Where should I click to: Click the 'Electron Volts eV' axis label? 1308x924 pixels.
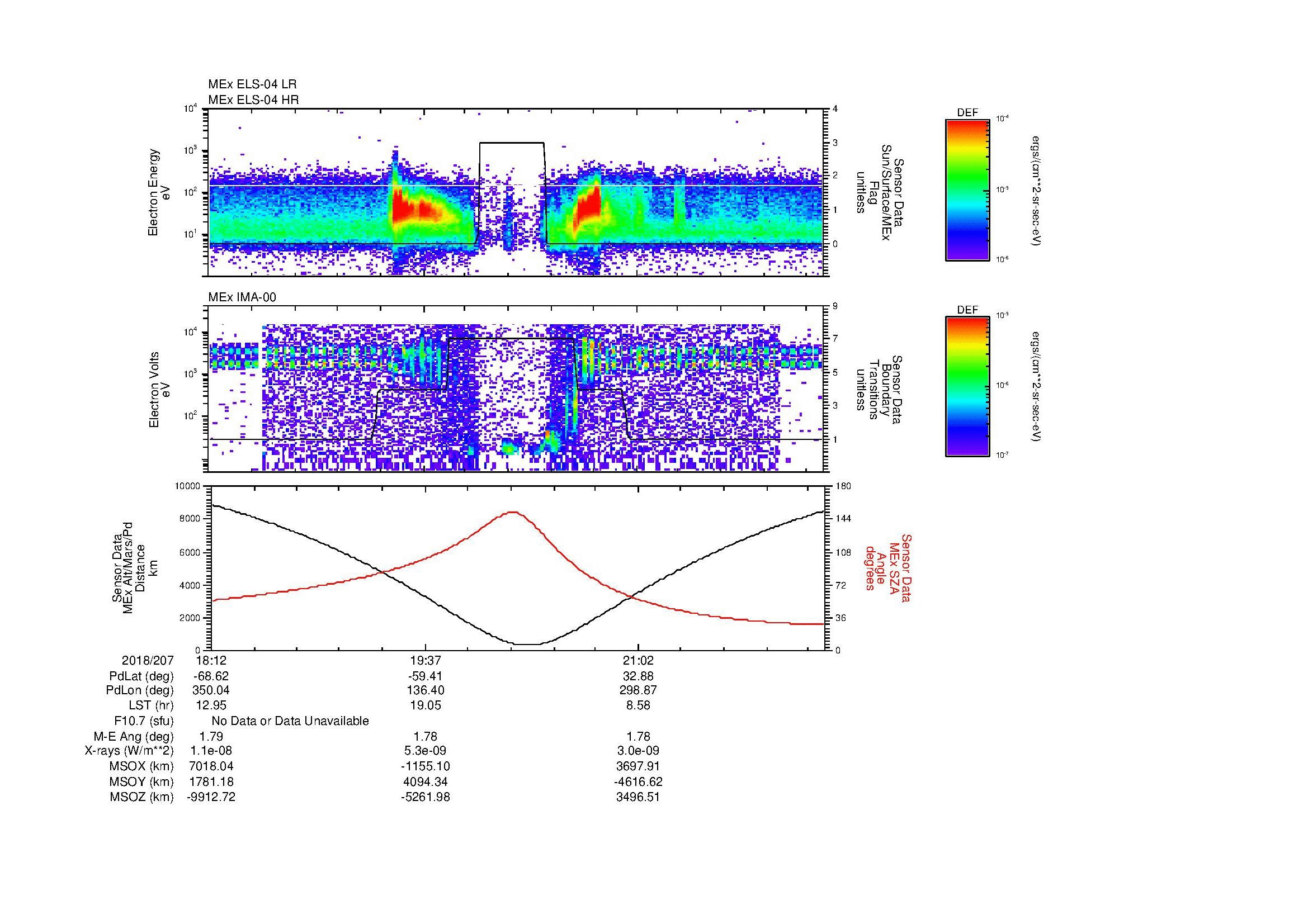tap(160, 390)
